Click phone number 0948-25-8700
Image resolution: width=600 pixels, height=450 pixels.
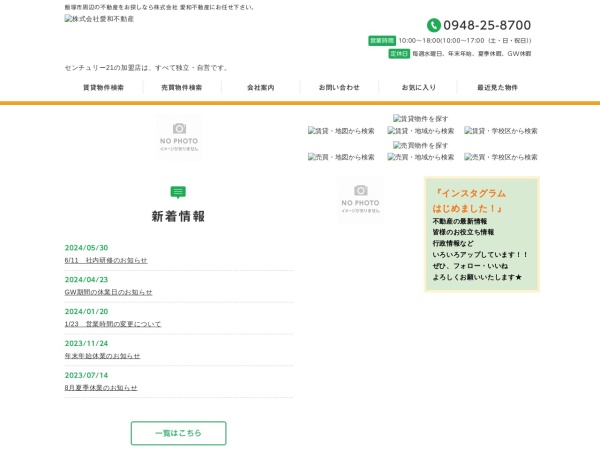pos(487,25)
